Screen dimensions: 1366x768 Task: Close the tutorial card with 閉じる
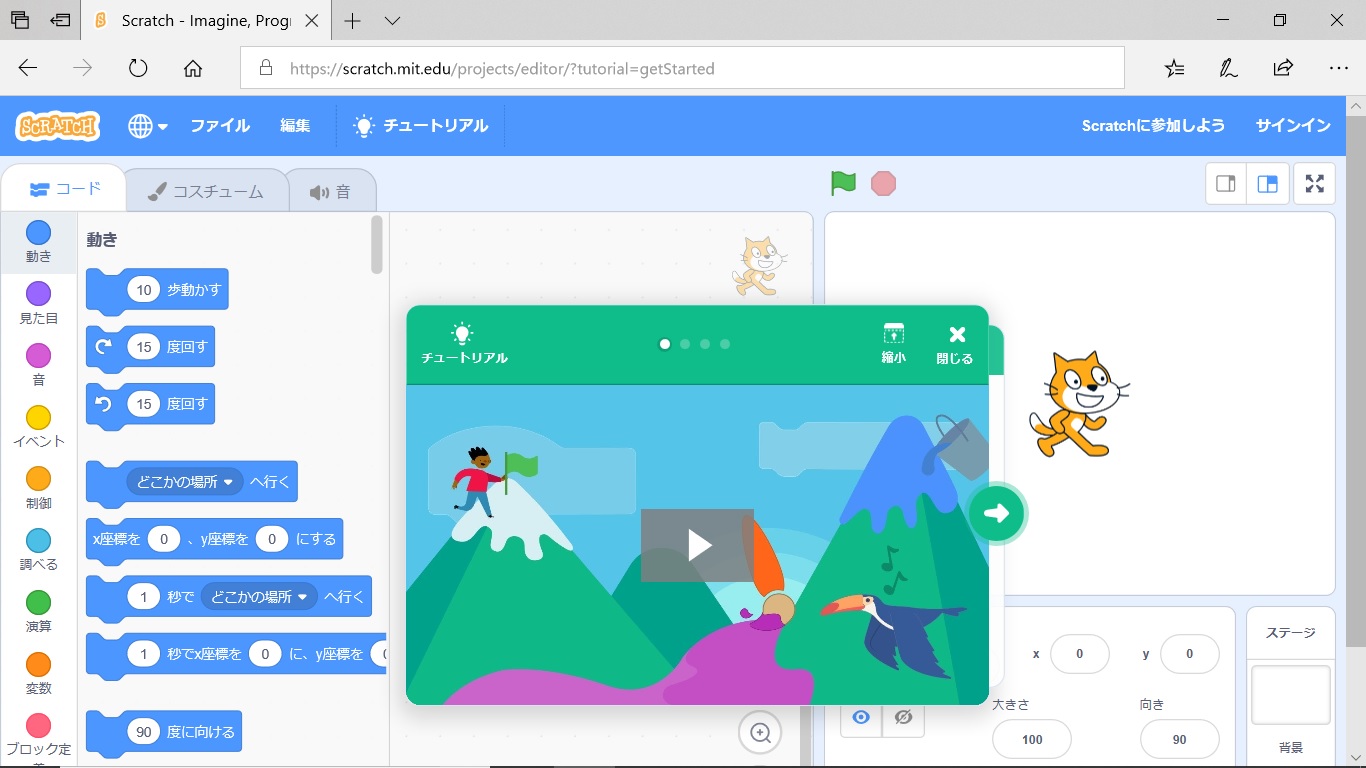(x=955, y=344)
